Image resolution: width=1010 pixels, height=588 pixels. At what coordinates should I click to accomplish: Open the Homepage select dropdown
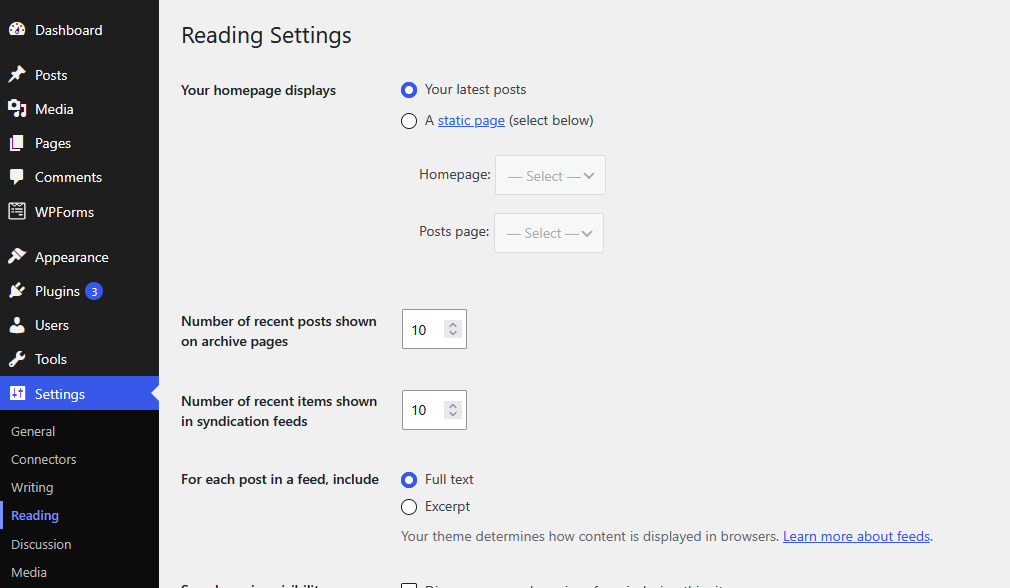point(550,175)
